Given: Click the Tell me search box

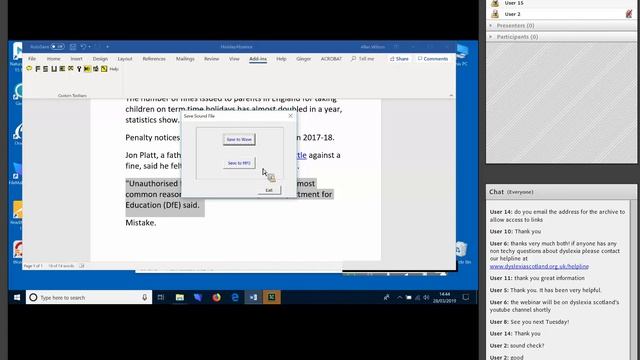Looking at the screenshot, I should point(363,59).
